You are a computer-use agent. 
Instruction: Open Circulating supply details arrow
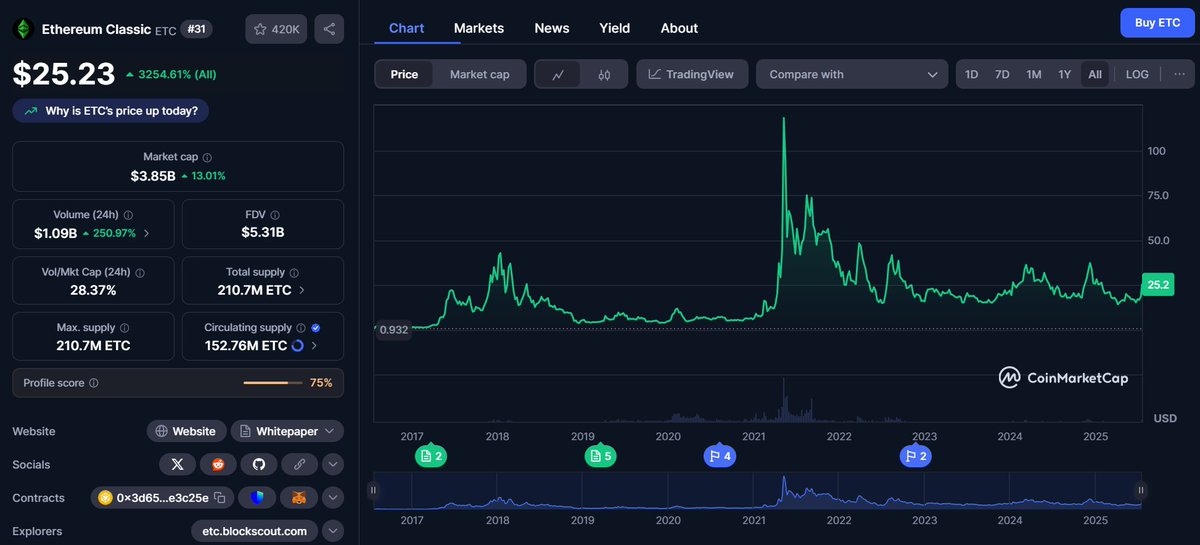coord(314,346)
